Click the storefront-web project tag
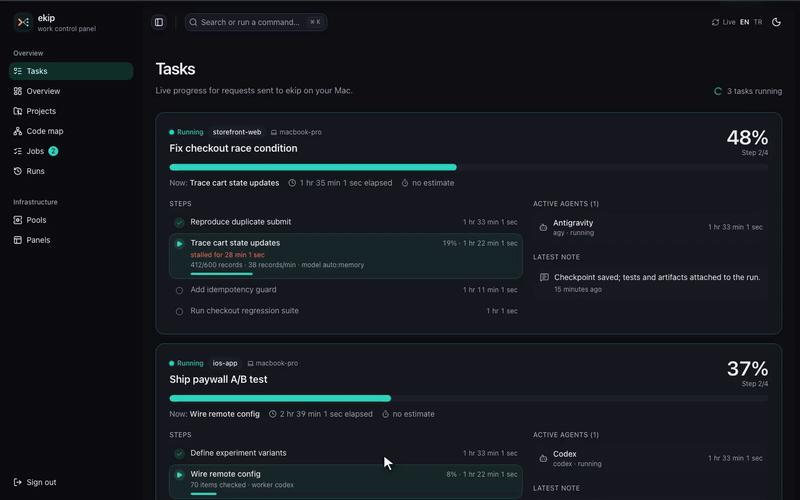 237,132
